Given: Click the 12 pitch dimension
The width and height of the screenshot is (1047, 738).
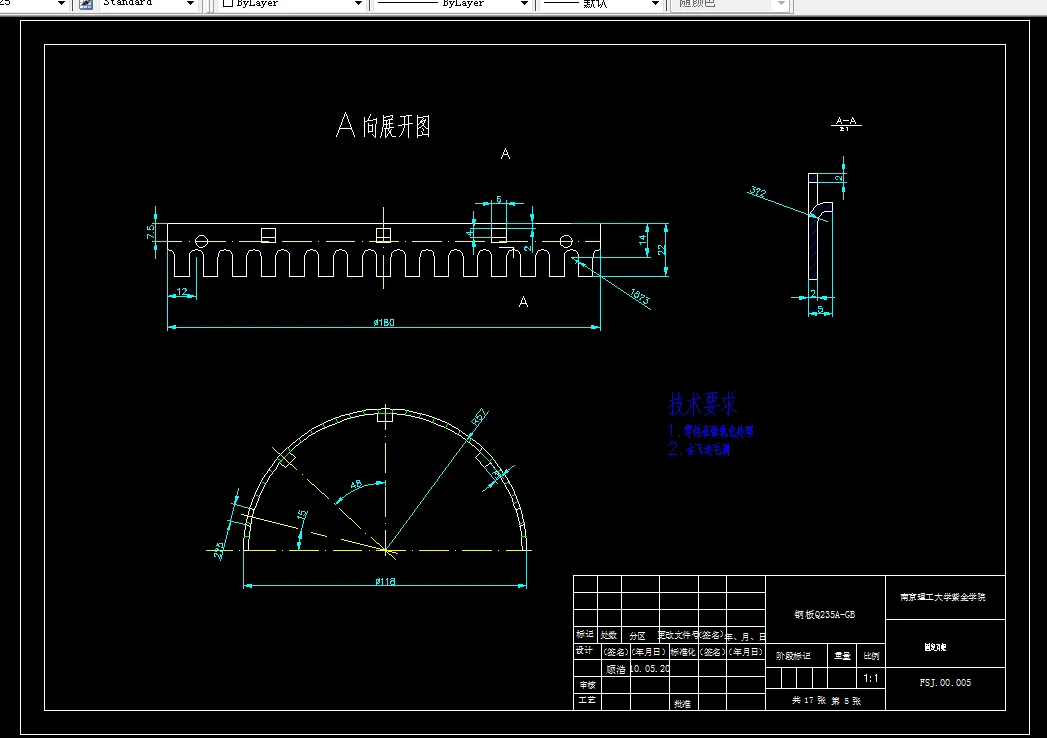Looking at the screenshot, I should pyautogui.click(x=182, y=292).
